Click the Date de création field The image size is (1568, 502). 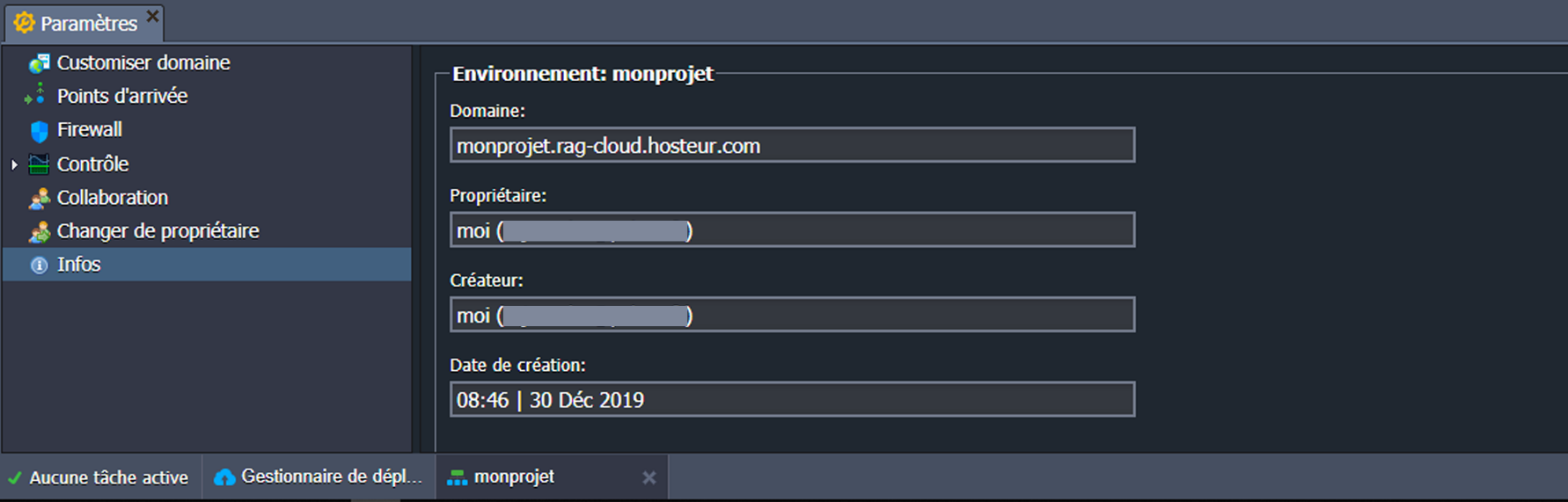[792, 400]
